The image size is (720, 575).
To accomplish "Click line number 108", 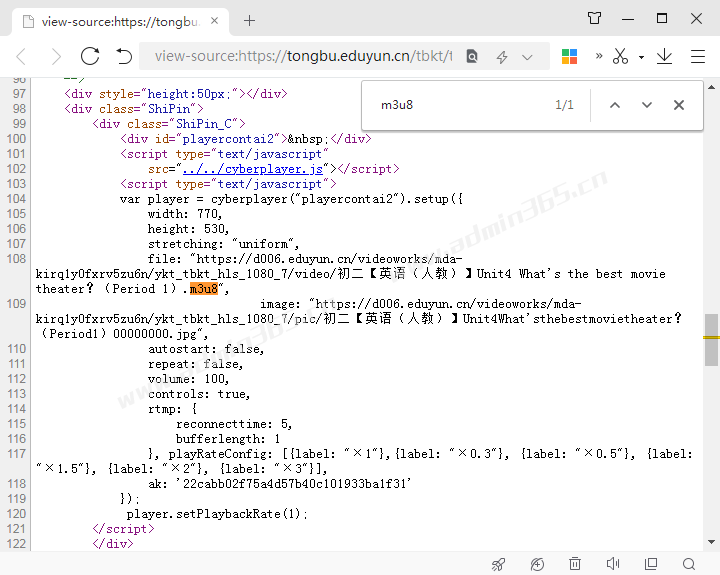I will point(16,259).
